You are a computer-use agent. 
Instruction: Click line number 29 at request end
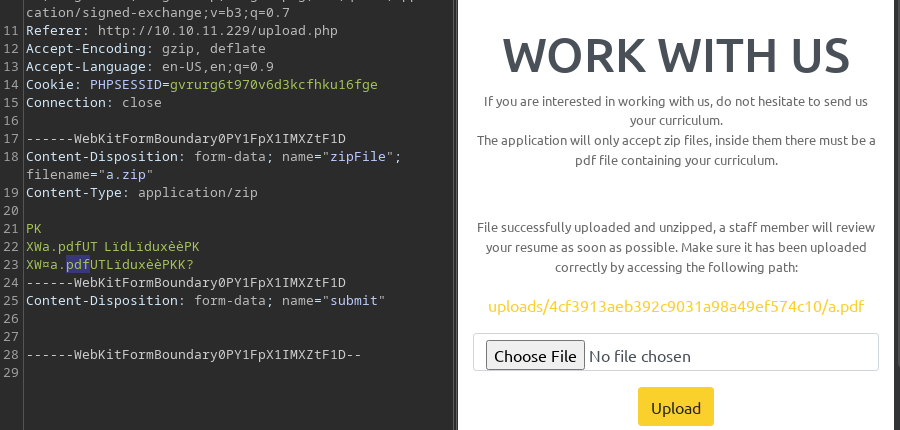point(10,373)
